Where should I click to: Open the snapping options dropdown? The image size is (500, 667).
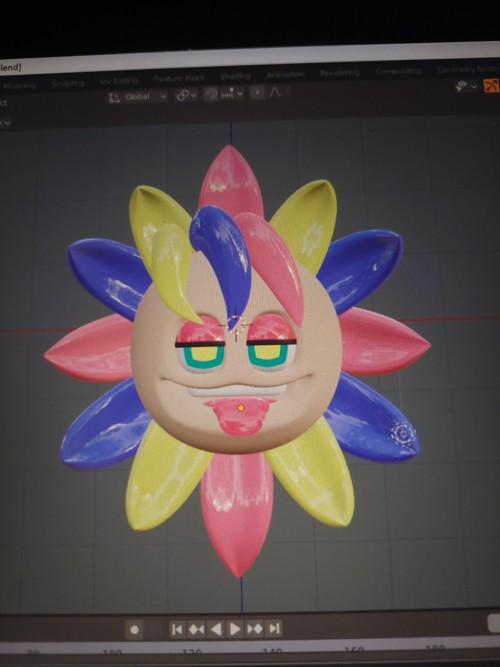click(x=231, y=93)
